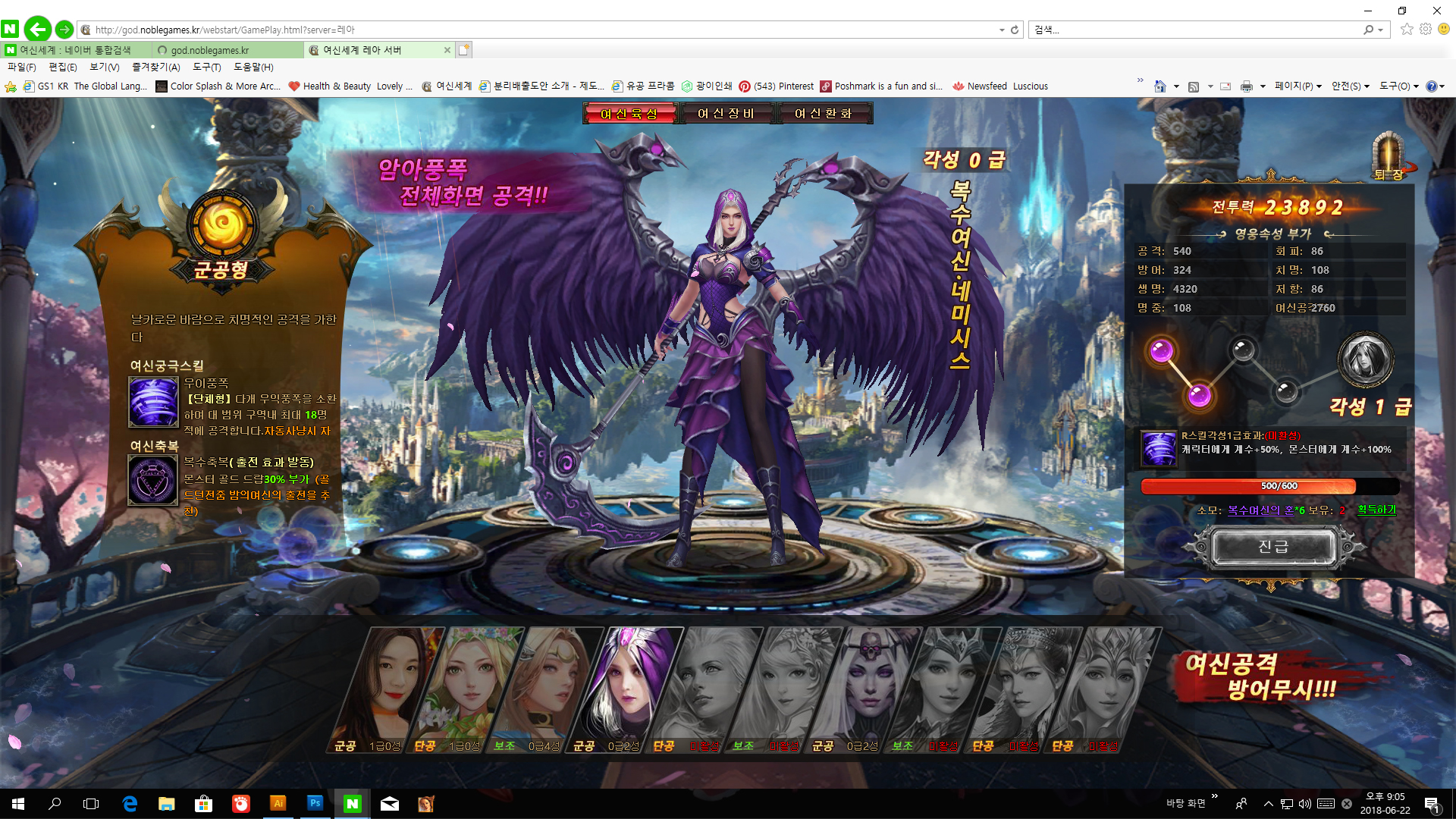
Task: Open File Explorer from the taskbar
Action: 167,804
